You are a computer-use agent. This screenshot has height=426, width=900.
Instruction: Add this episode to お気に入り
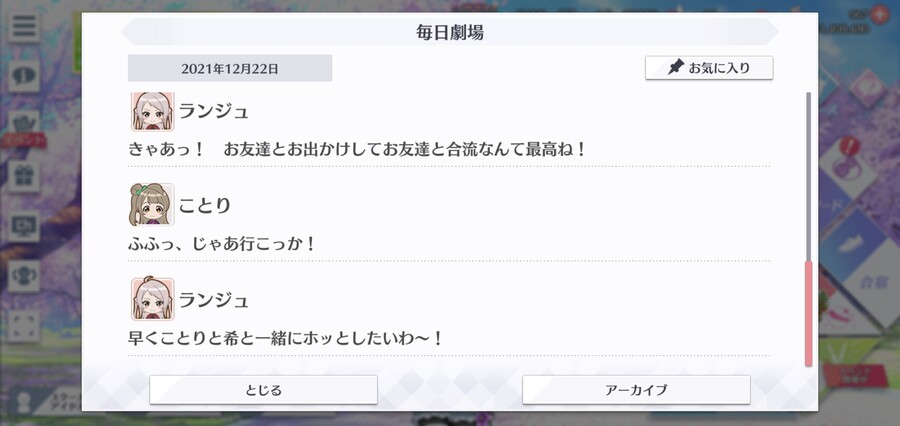click(709, 68)
